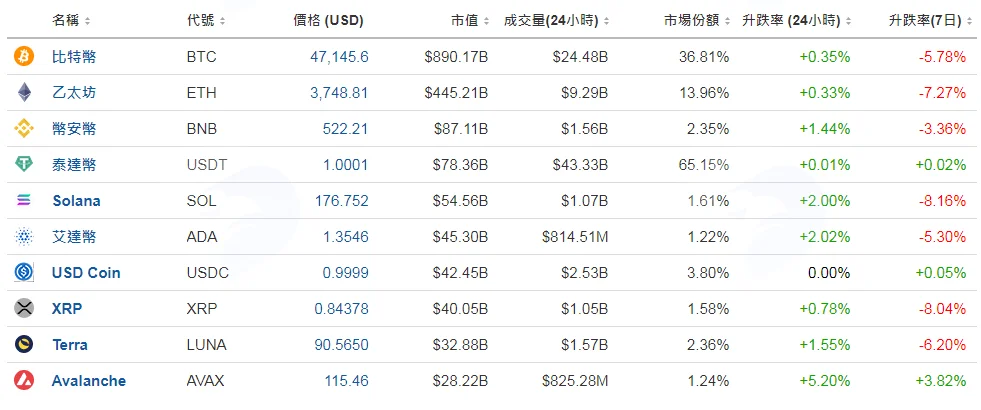Select 24h change +2.02%
This screenshot has width=981, height=410.
[825, 237]
